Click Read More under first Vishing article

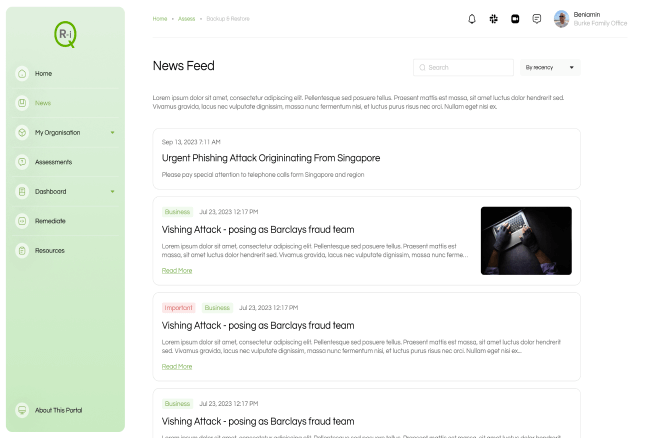[x=177, y=271]
